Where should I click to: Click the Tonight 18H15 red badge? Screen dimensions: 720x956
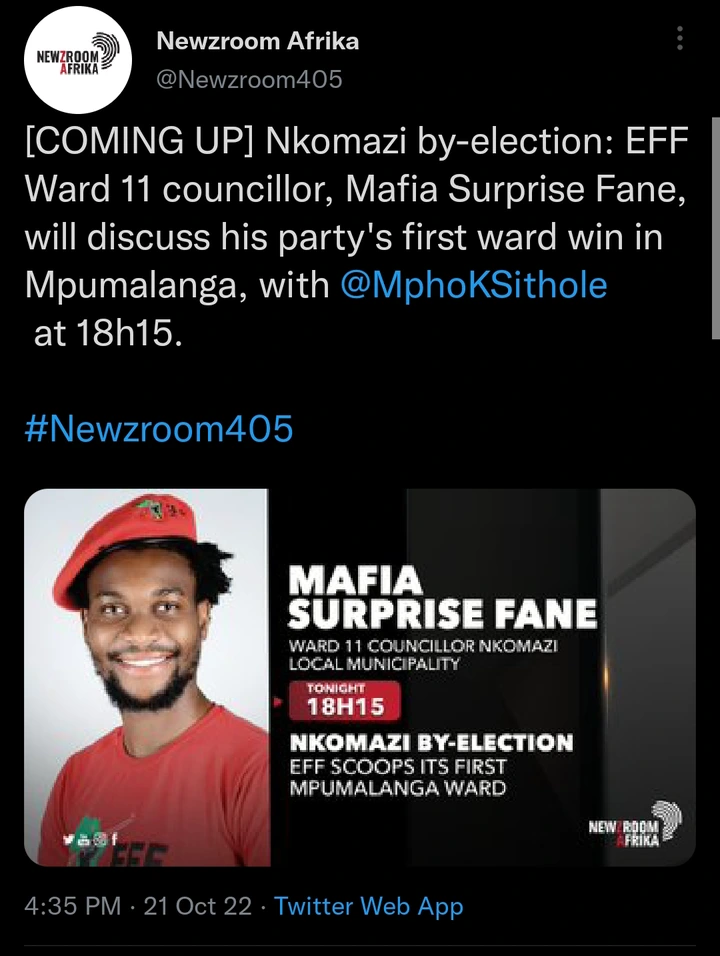click(344, 700)
